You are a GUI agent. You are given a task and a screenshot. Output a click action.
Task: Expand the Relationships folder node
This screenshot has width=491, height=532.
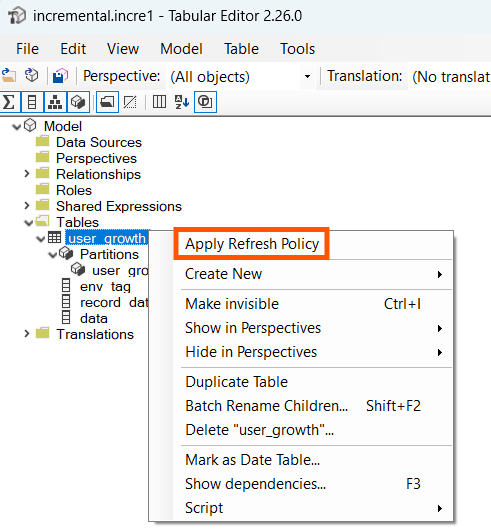pyautogui.click(x=27, y=174)
